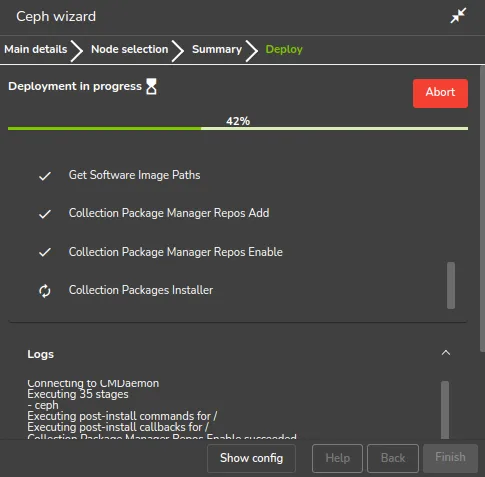Click the Ceph wizard title
Screen dimensions: 485x477
(56, 16)
